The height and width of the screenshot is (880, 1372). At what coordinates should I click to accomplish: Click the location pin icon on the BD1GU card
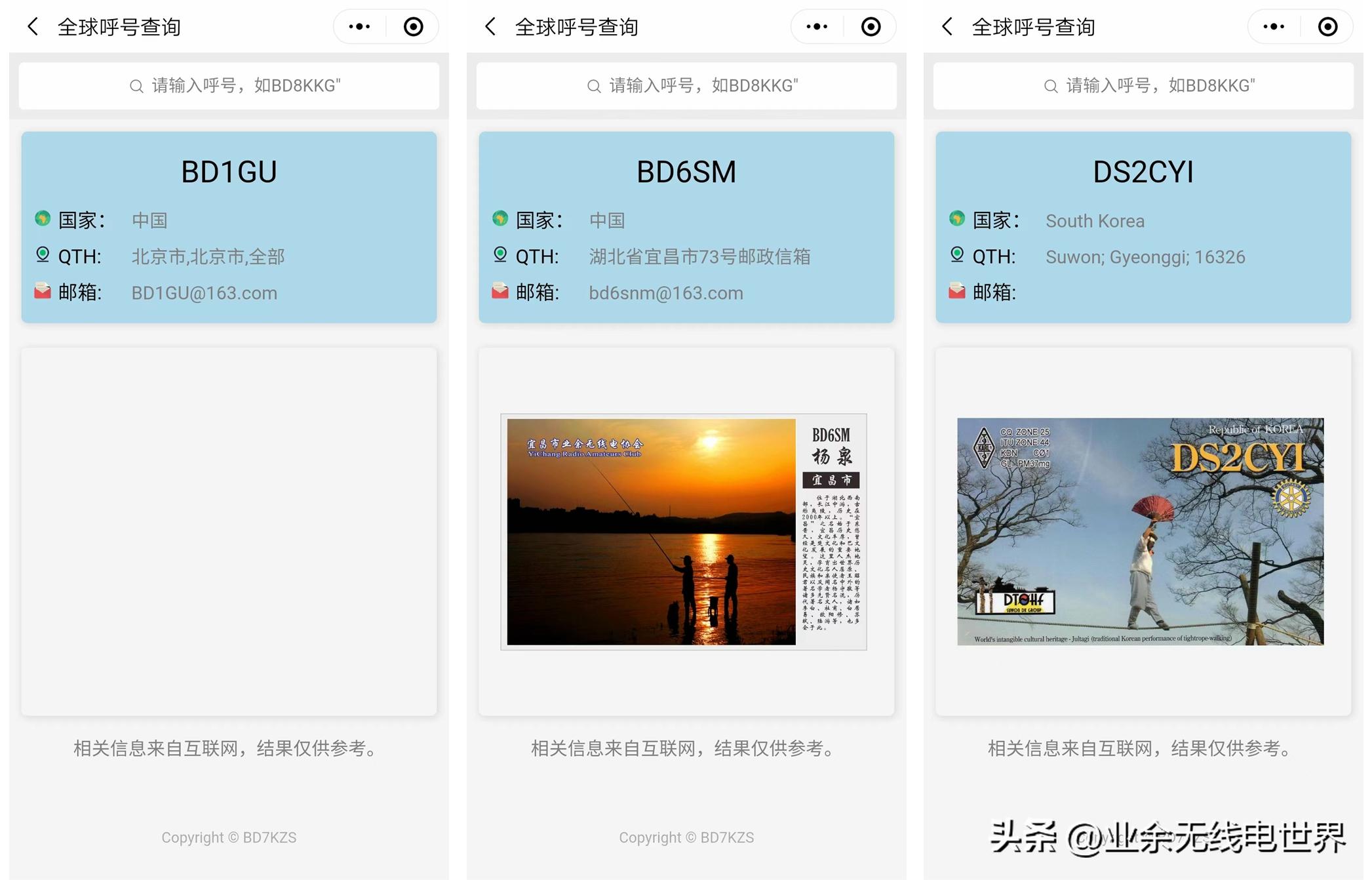click(43, 256)
